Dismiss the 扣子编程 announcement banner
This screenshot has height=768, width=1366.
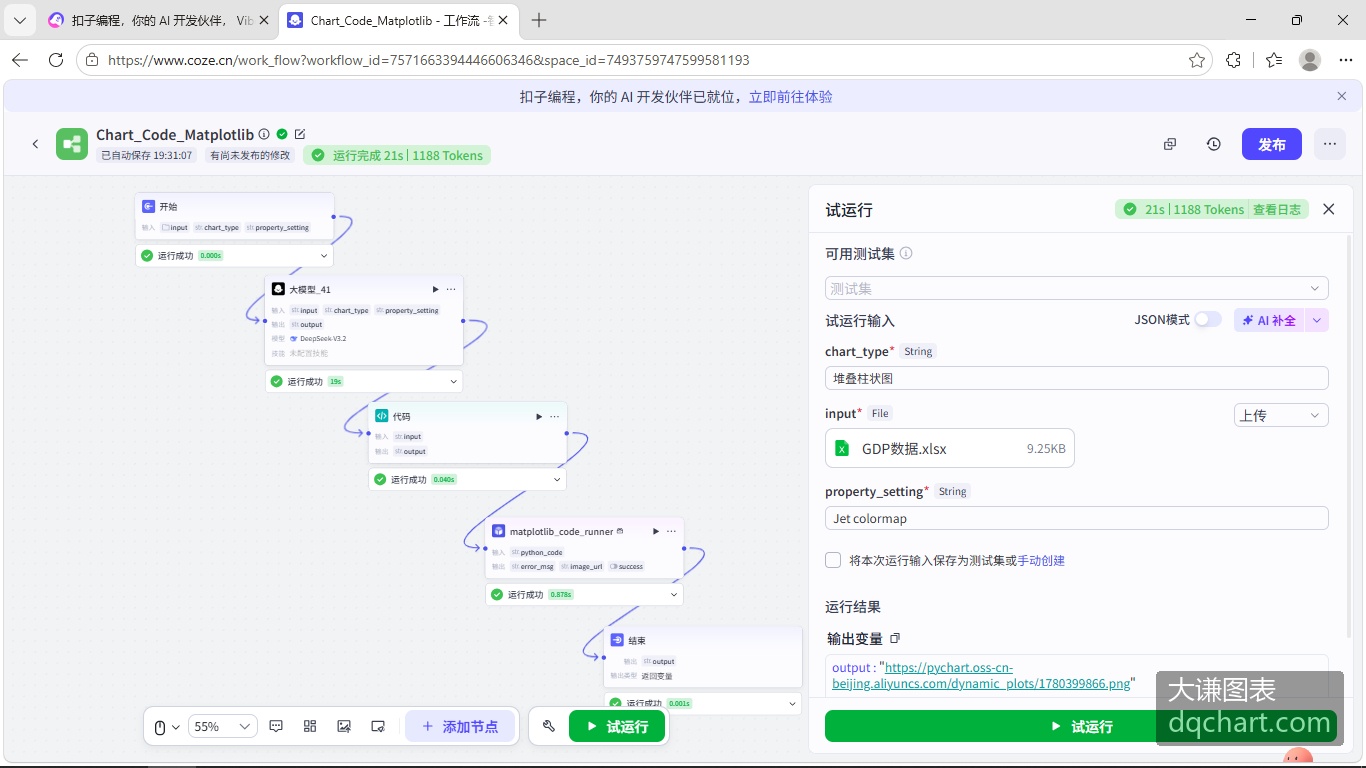click(x=1342, y=96)
